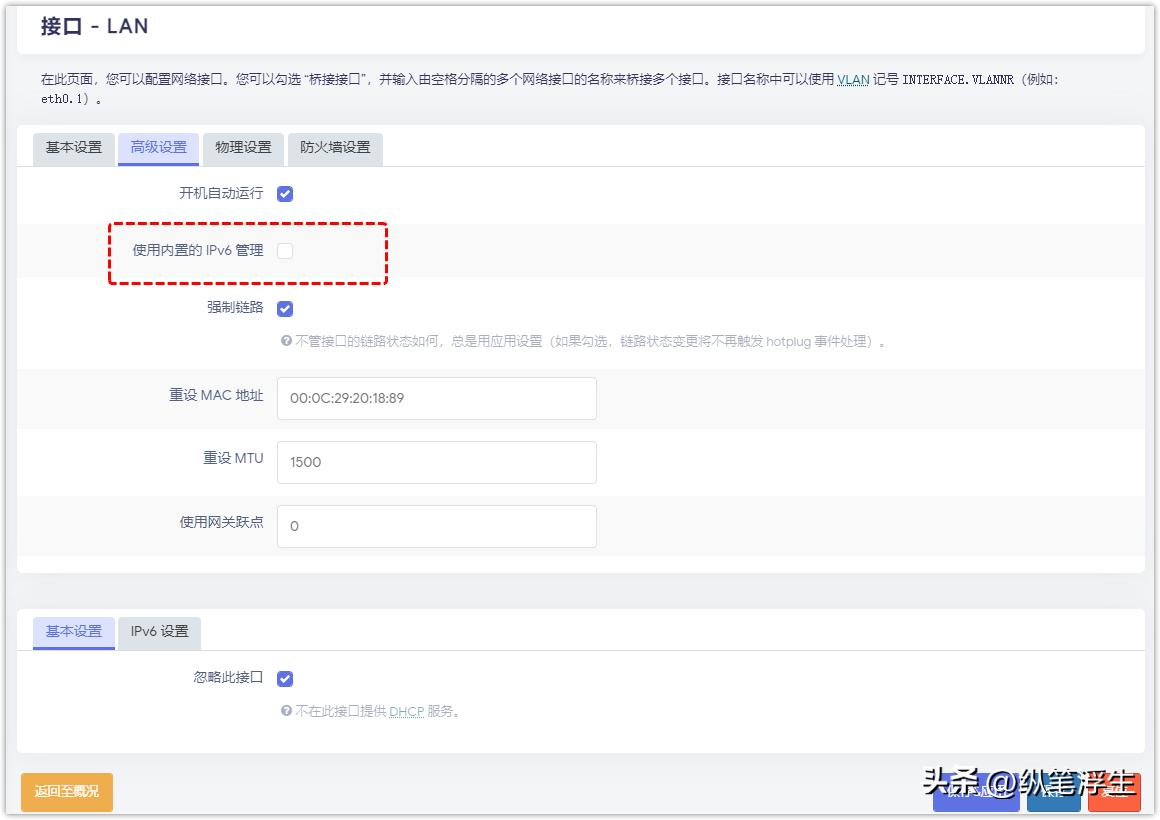The height and width of the screenshot is (820, 1160).
Task: Click the help icon beside the force link hint
Action: point(288,341)
